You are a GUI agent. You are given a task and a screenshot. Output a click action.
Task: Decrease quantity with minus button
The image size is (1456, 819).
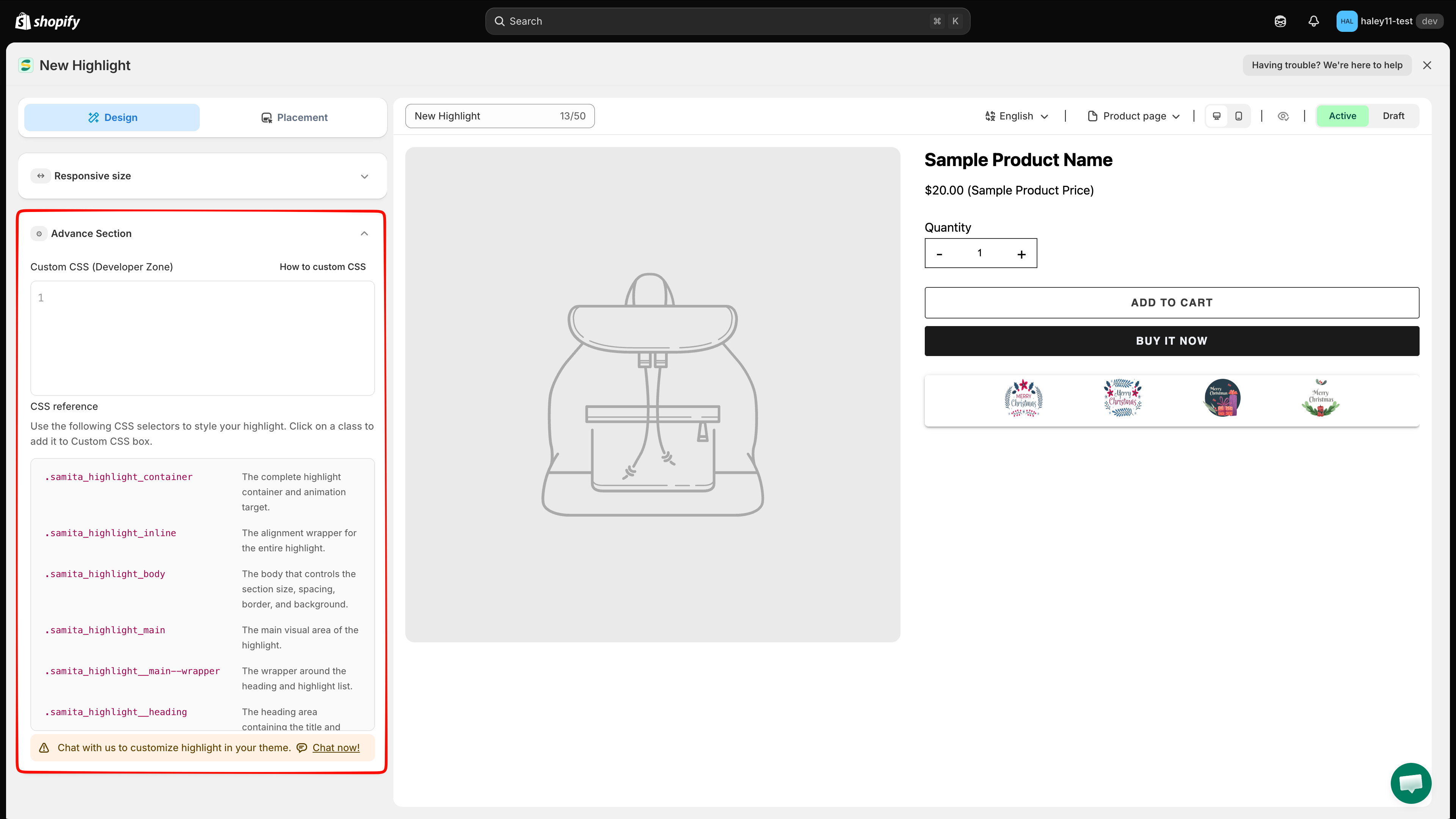click(x=940, y=254)
